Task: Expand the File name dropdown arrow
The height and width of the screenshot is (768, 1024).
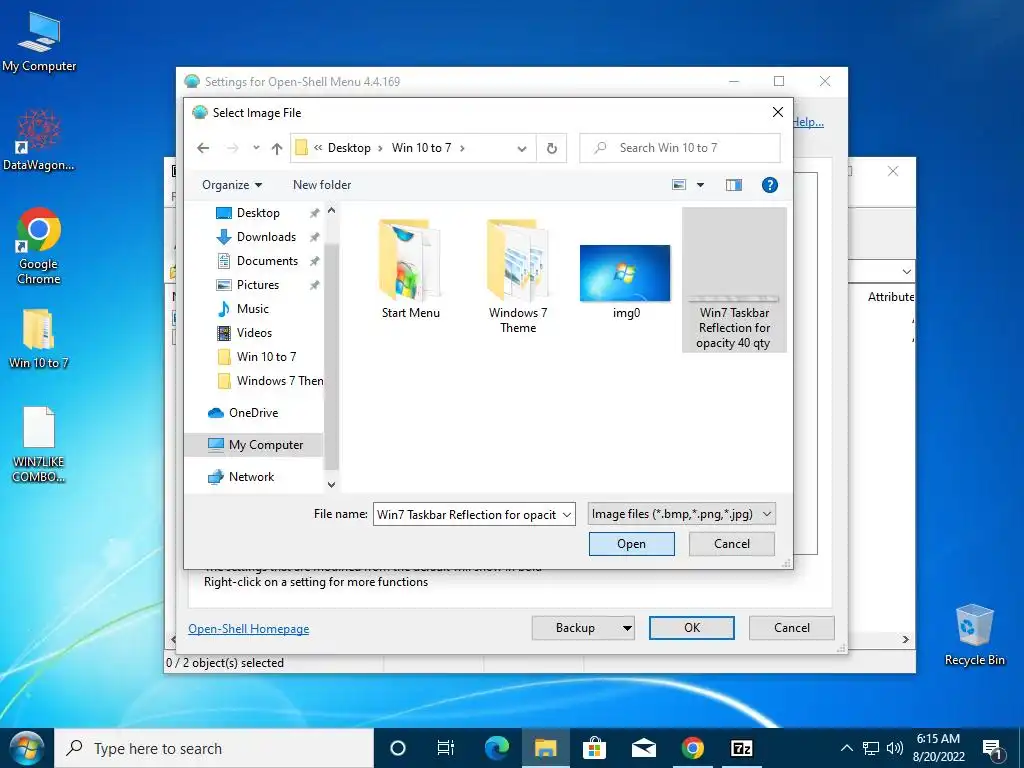Action: pos(567,515)
